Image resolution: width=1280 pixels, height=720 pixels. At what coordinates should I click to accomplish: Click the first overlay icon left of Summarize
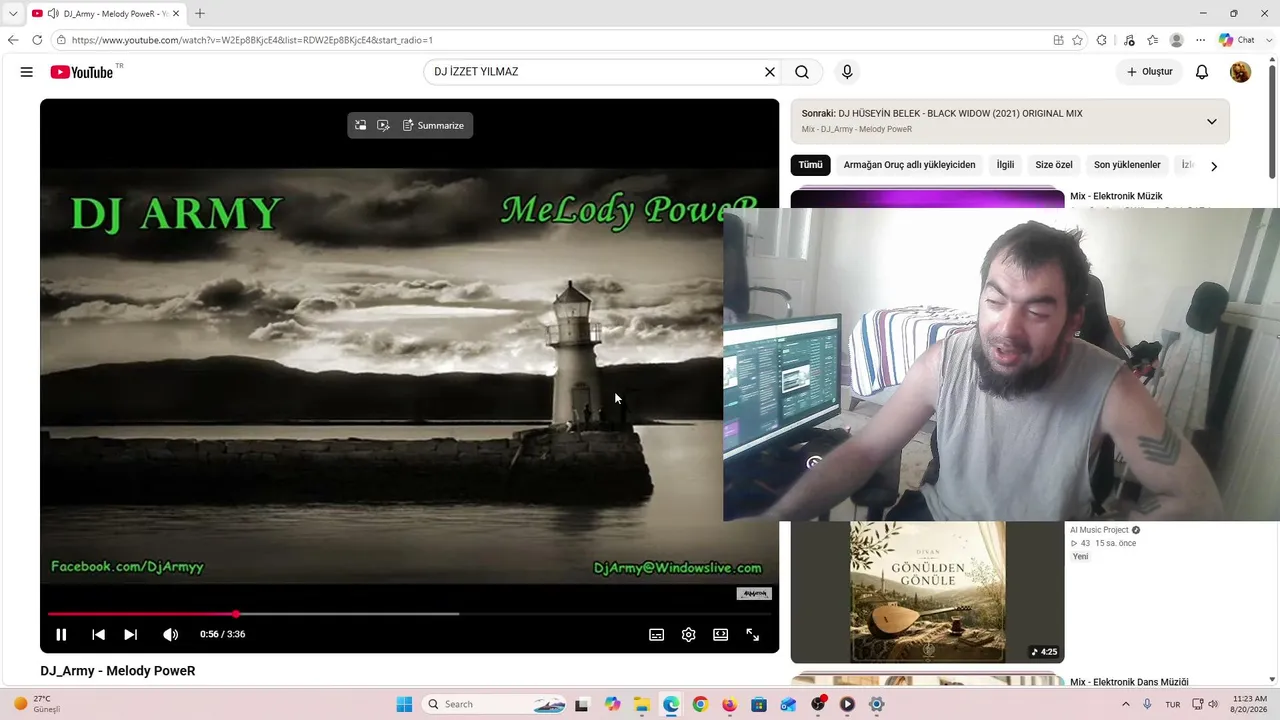pos(360,125)
